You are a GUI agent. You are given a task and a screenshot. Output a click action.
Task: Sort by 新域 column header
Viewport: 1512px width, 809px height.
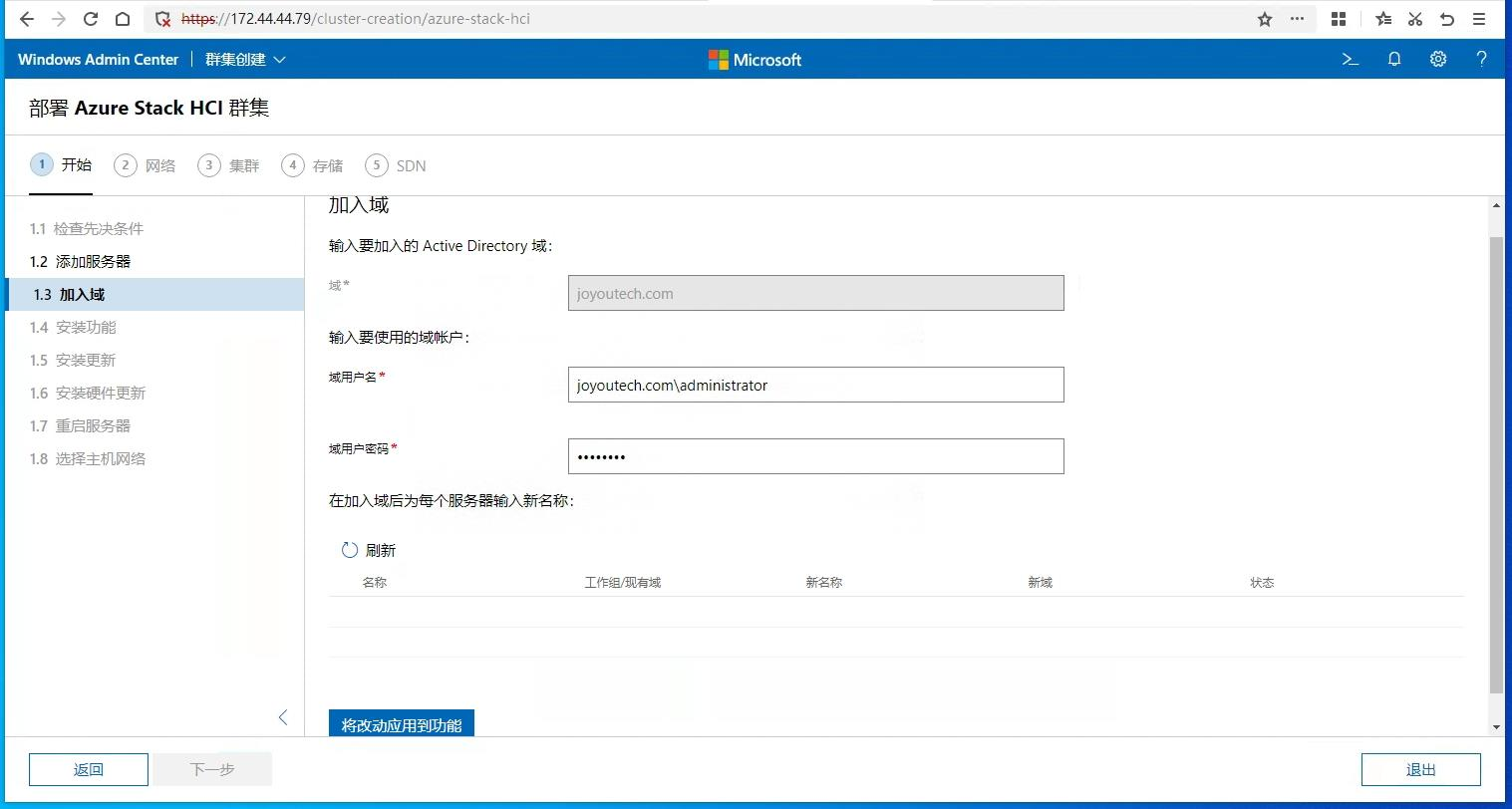tap(1041, 582)
